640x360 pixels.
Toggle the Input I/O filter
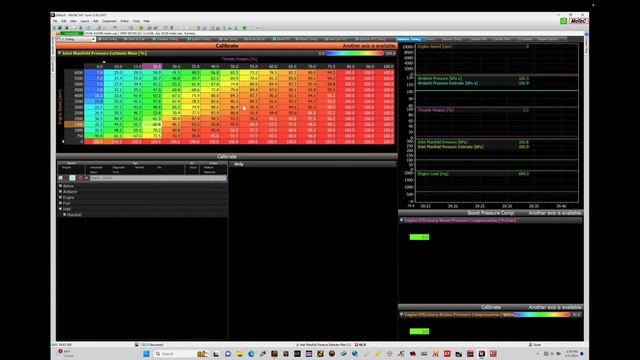(193, 167)
